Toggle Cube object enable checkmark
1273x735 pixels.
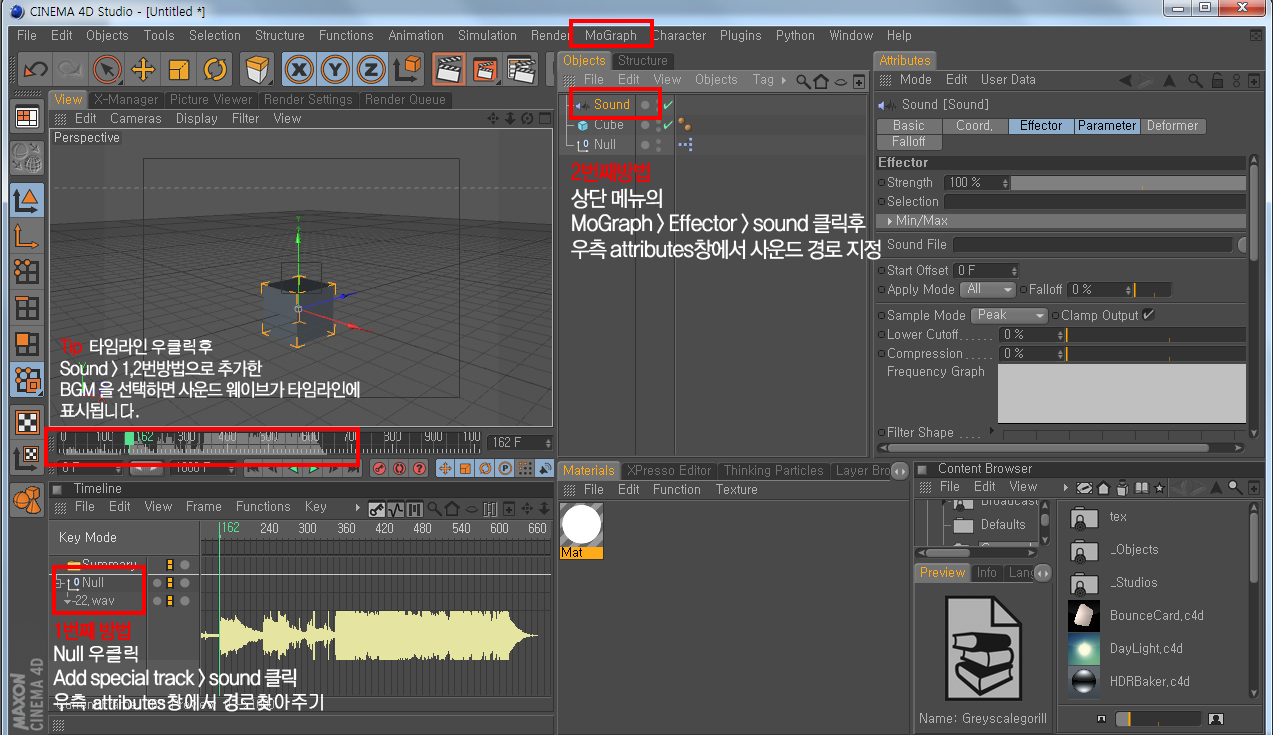pyautogui.click(x=667, y=125)
